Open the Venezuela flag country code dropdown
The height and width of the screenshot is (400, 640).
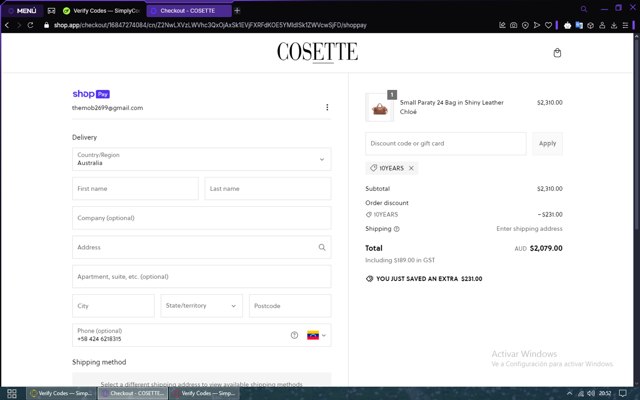point(316,335)
